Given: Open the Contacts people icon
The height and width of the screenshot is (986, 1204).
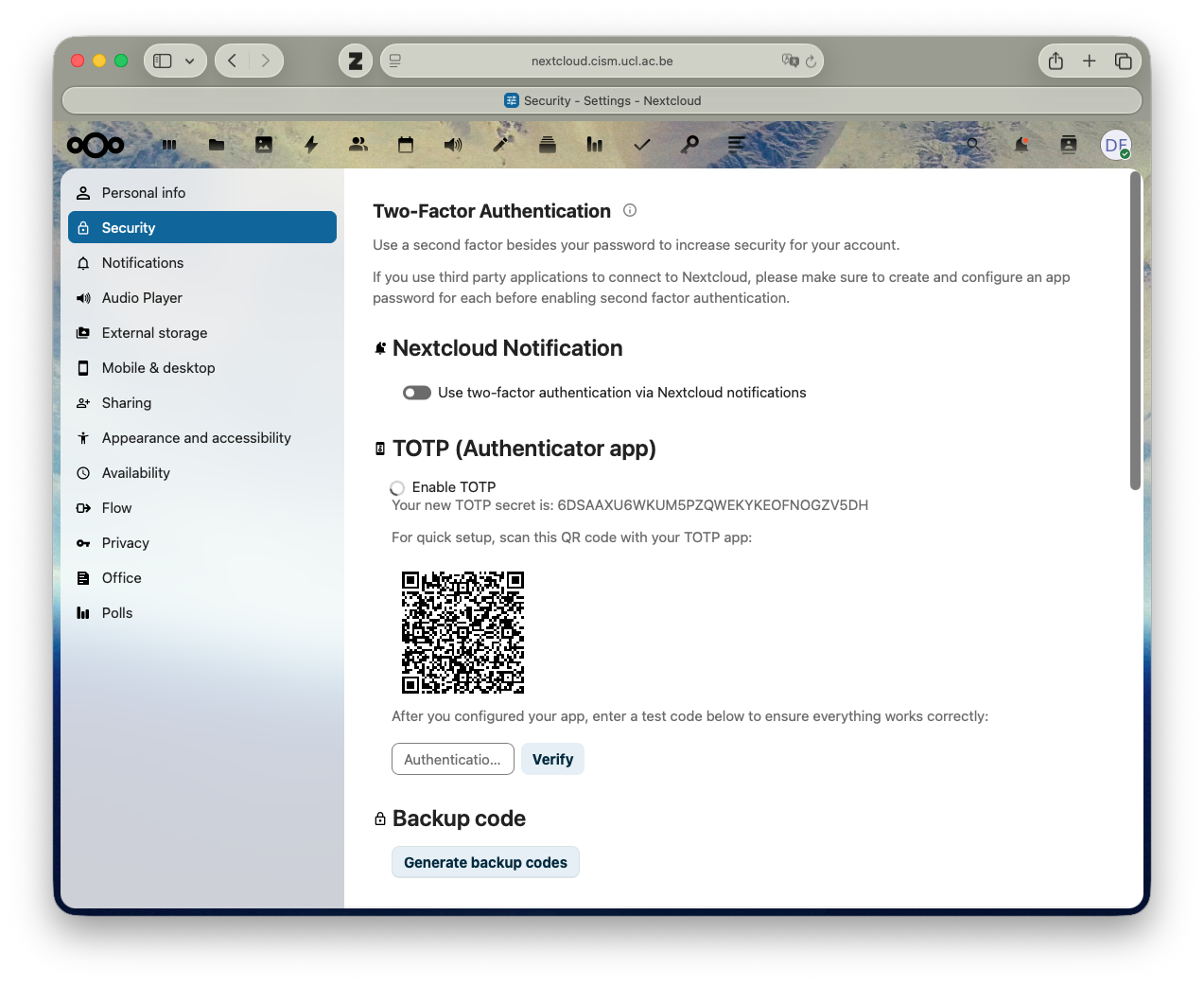Looking at the screenshot, I should point(358,145).
